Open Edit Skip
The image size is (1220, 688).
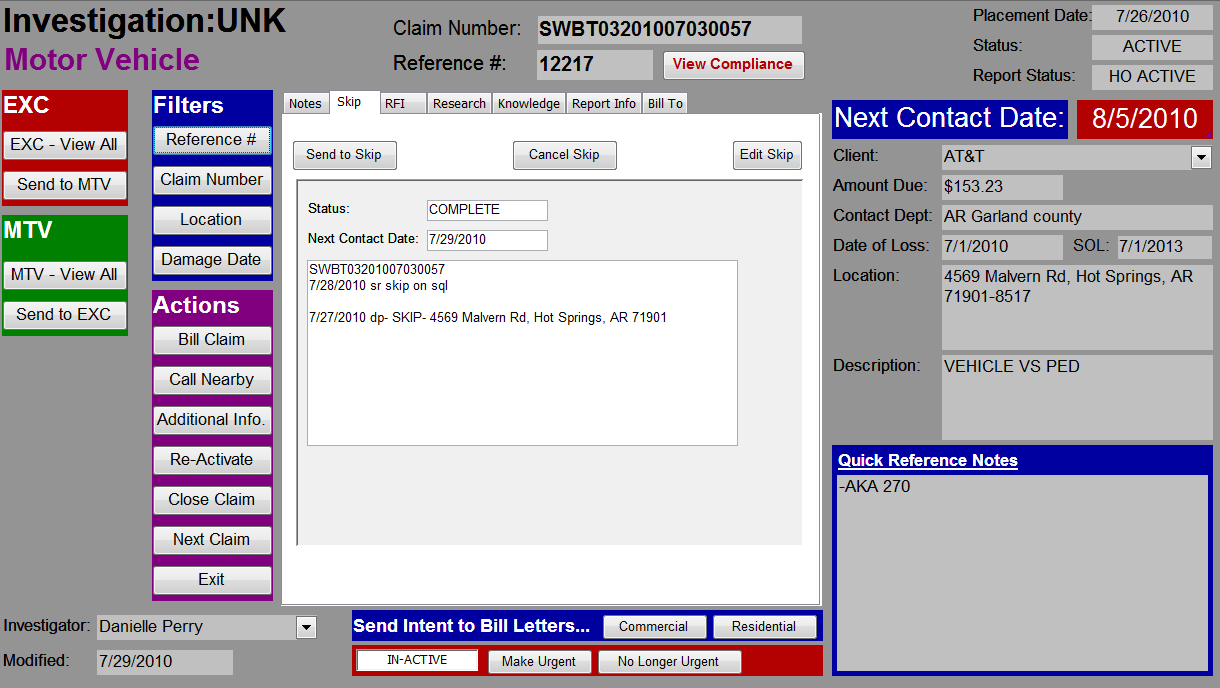(767, 155)
